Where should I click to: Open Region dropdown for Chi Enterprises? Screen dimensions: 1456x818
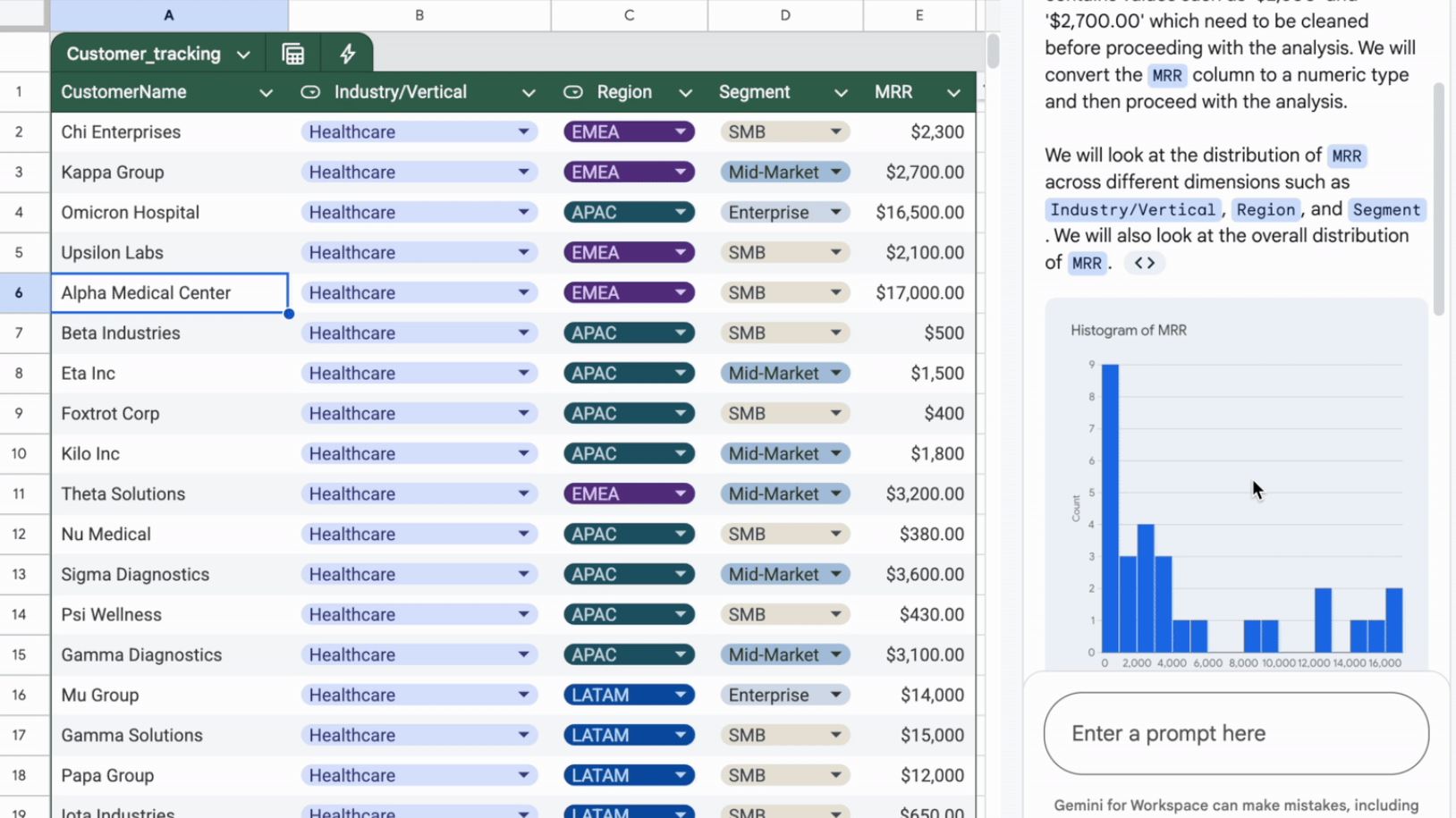(x=680, y=132)
